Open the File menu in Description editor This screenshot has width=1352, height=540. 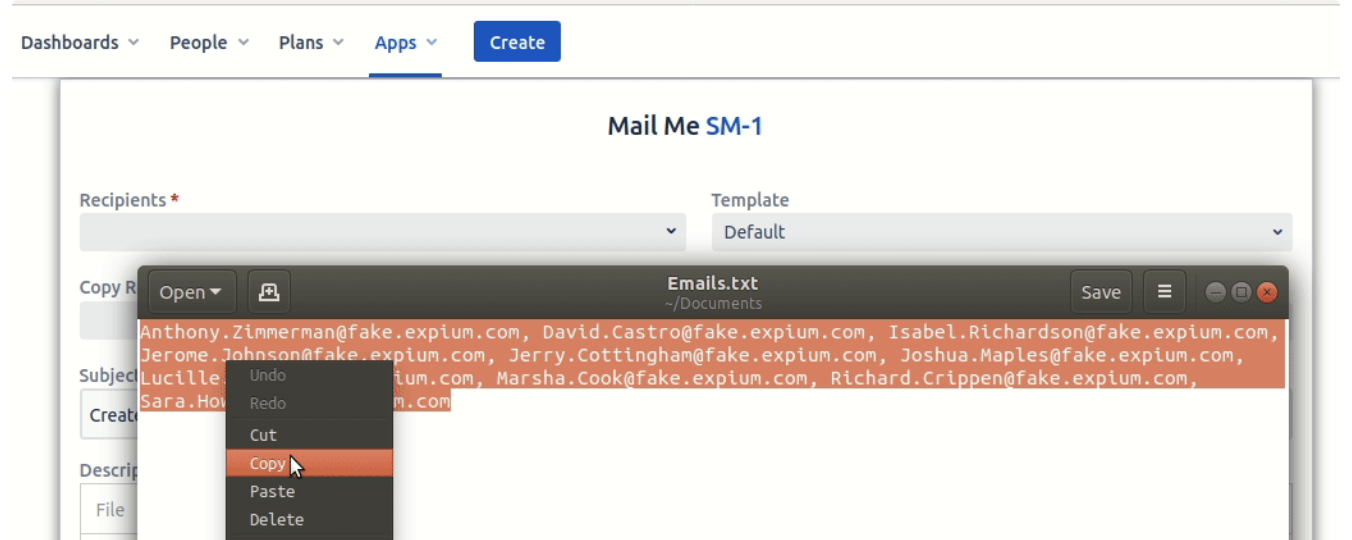point(110,510)
